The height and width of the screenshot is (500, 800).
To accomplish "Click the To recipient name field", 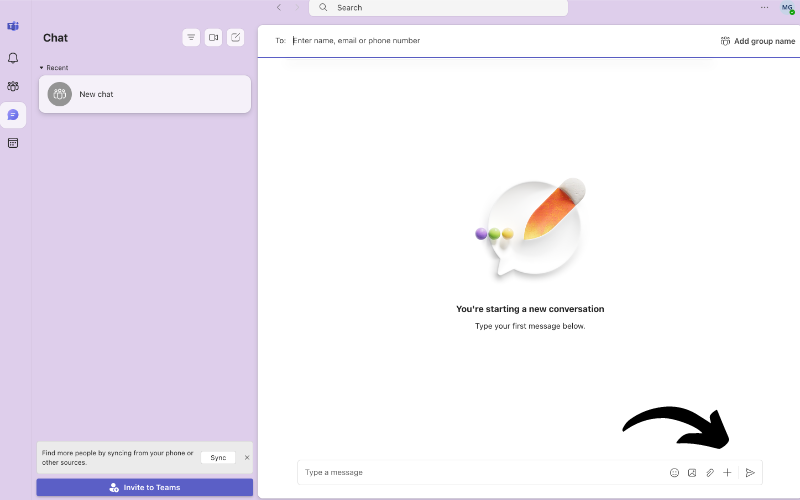I will pos(356,40).
